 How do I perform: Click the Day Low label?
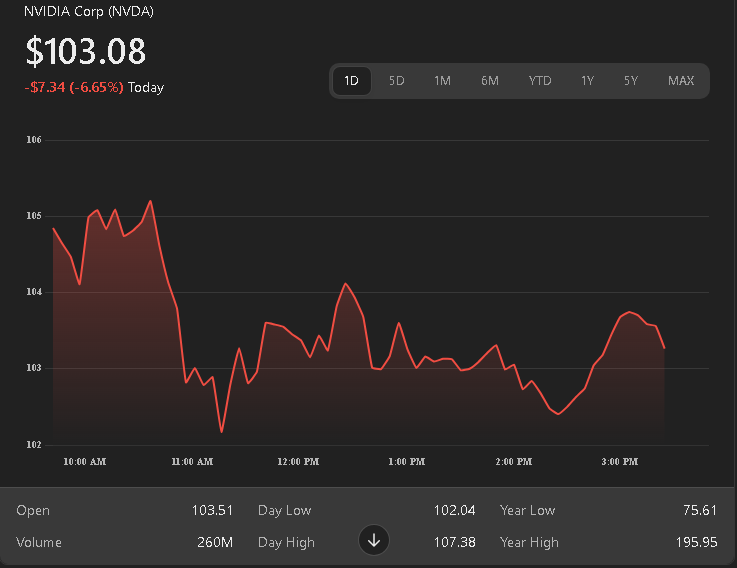[x=285, y=511]
